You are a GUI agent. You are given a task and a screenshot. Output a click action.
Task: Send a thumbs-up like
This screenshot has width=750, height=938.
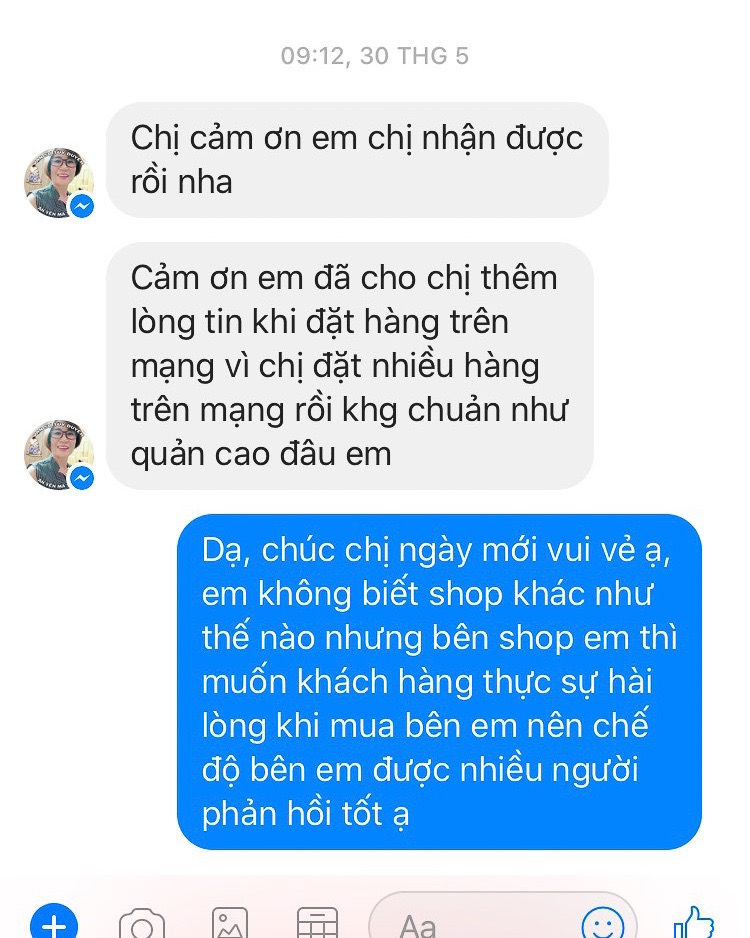pos(694,924)
